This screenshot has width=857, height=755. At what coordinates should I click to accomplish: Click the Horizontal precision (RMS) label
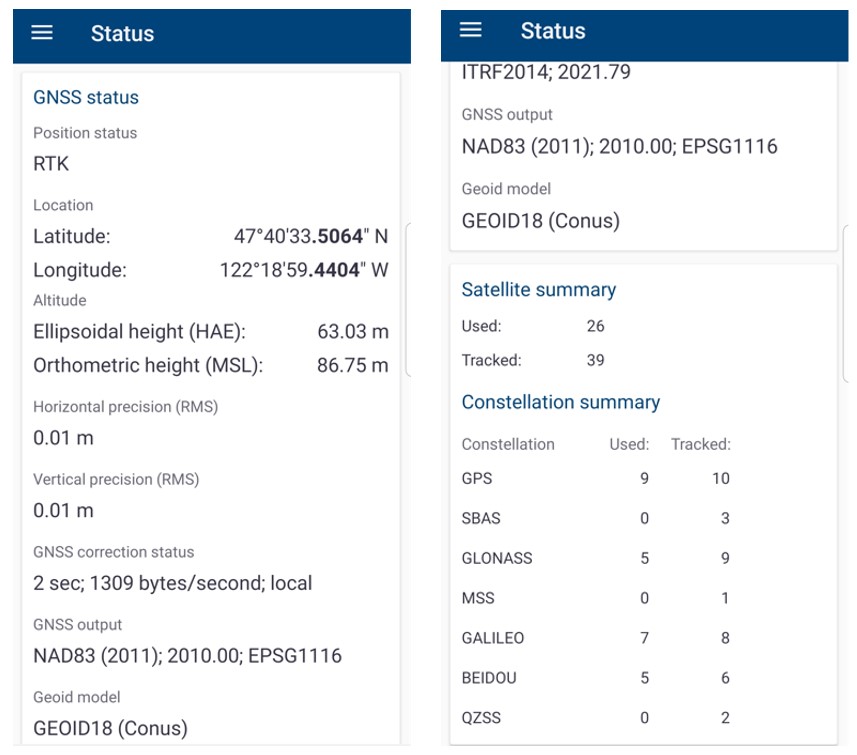tap(125, 407)
